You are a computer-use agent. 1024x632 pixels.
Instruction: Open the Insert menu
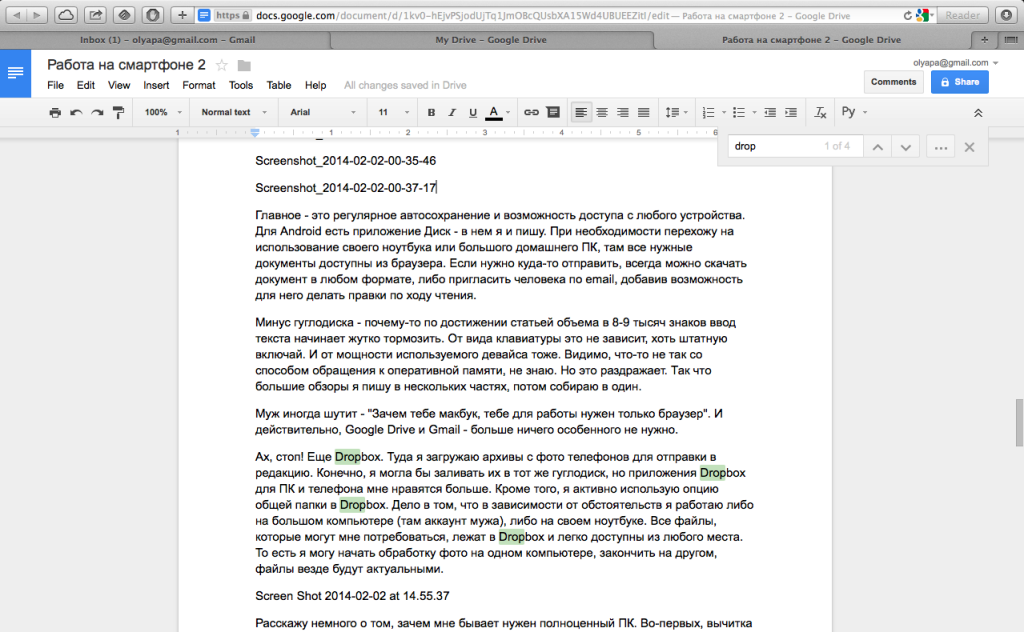[x=156, y=85]
